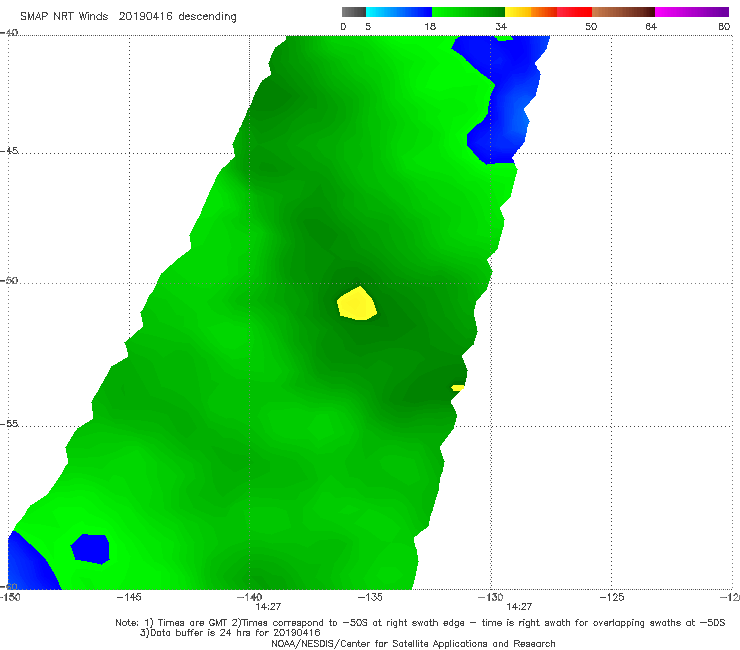740x650 pixels.
Task: Click the color scale label '64'
Action: [651, 26]
